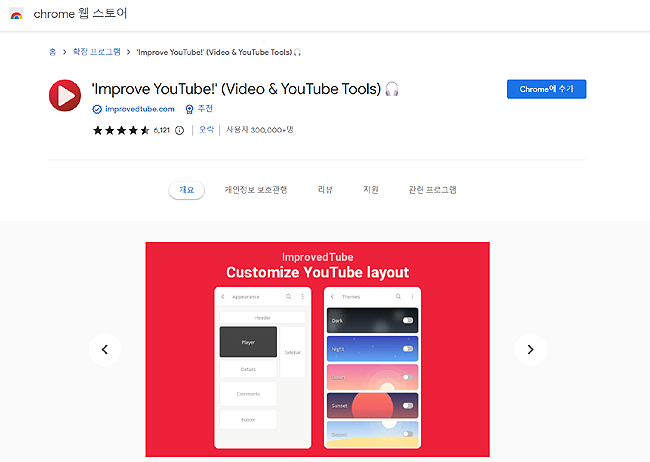Select the 개요 tab
Screen dimensions: 650x462
pyautogui.click(x=187, y=190)
